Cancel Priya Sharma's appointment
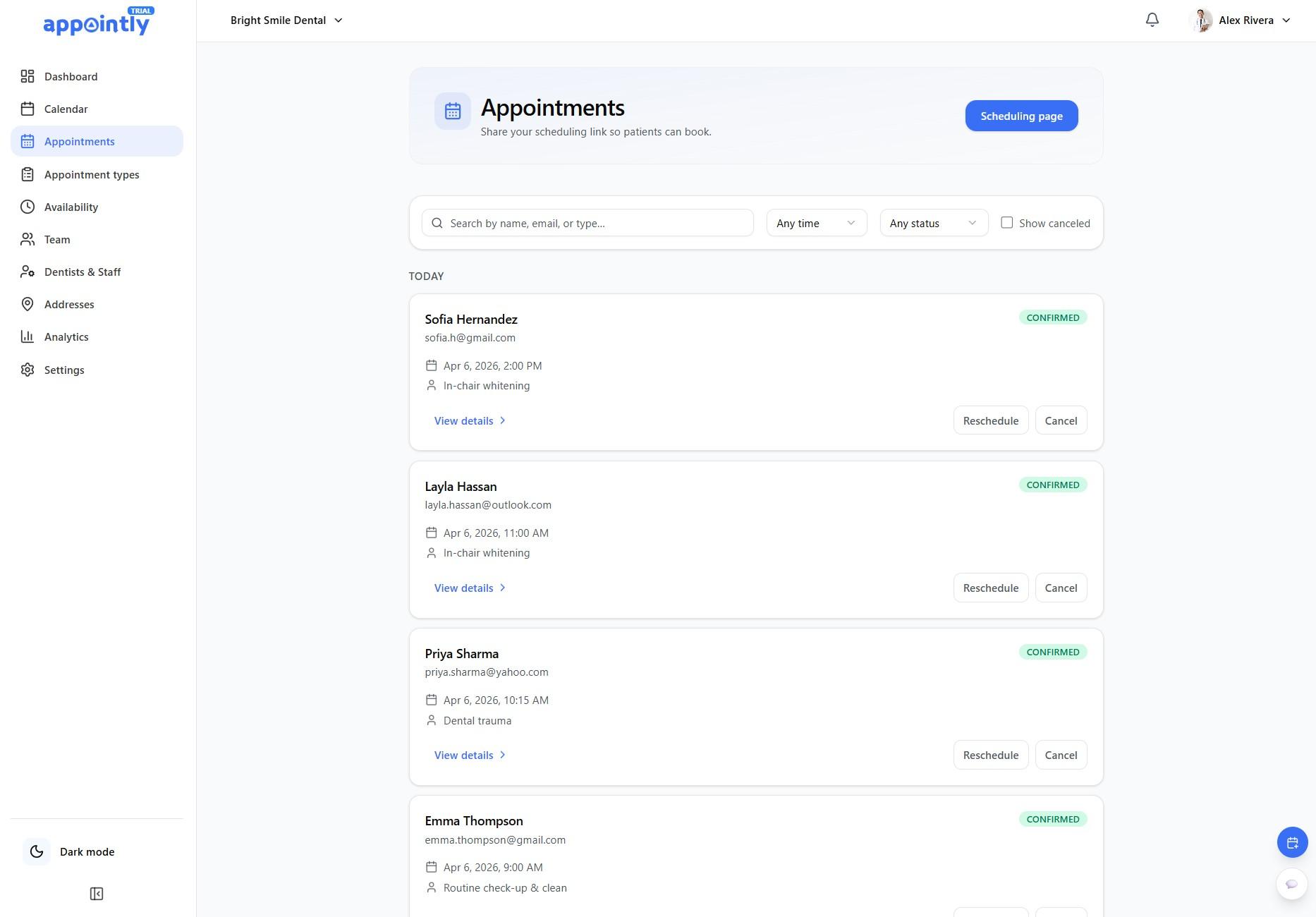The width and height of the screenshot is (1316, 917). point(1061,755)
